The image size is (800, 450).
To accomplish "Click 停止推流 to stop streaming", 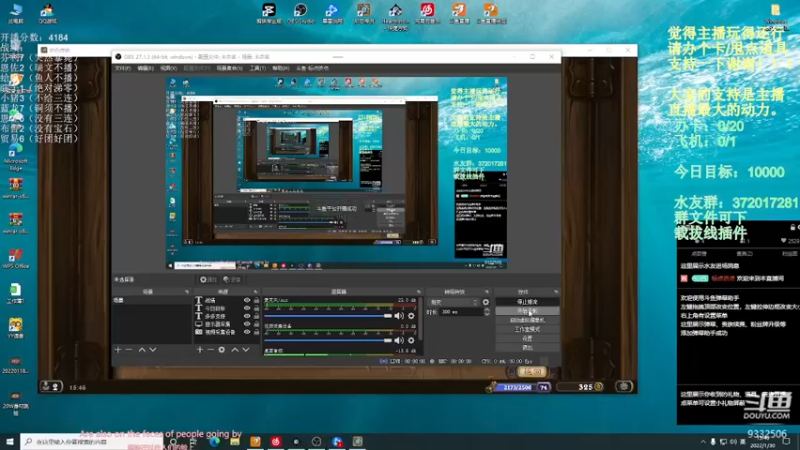I will 527,302.
